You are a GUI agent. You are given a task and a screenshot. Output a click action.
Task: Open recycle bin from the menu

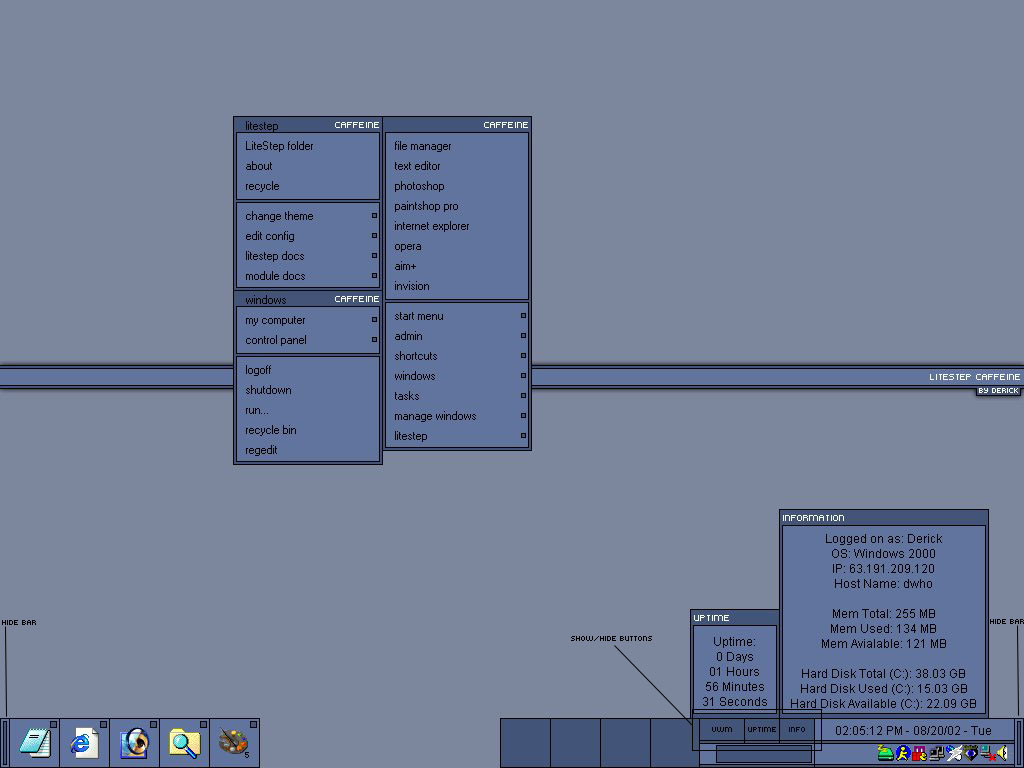coord(308,430)
